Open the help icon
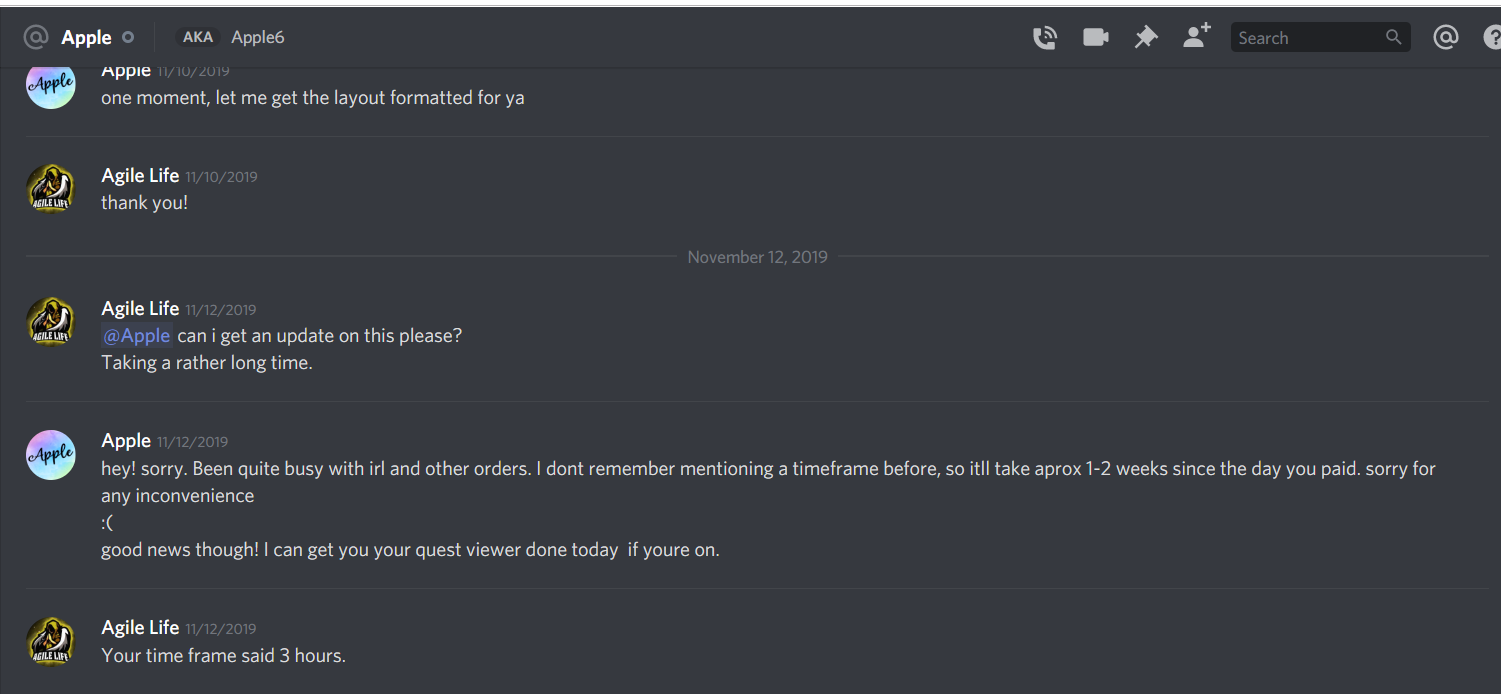 click(x=1492, y=38)
